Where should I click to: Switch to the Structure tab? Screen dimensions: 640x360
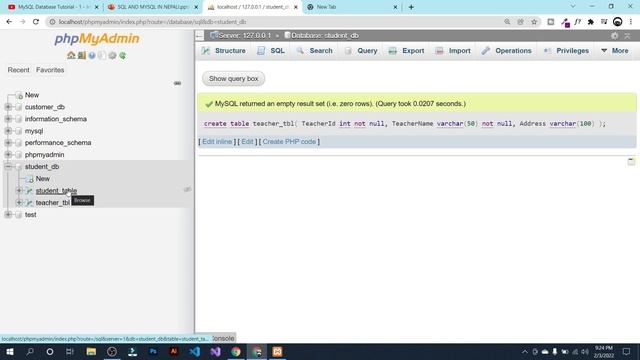(x=224, y=51)
